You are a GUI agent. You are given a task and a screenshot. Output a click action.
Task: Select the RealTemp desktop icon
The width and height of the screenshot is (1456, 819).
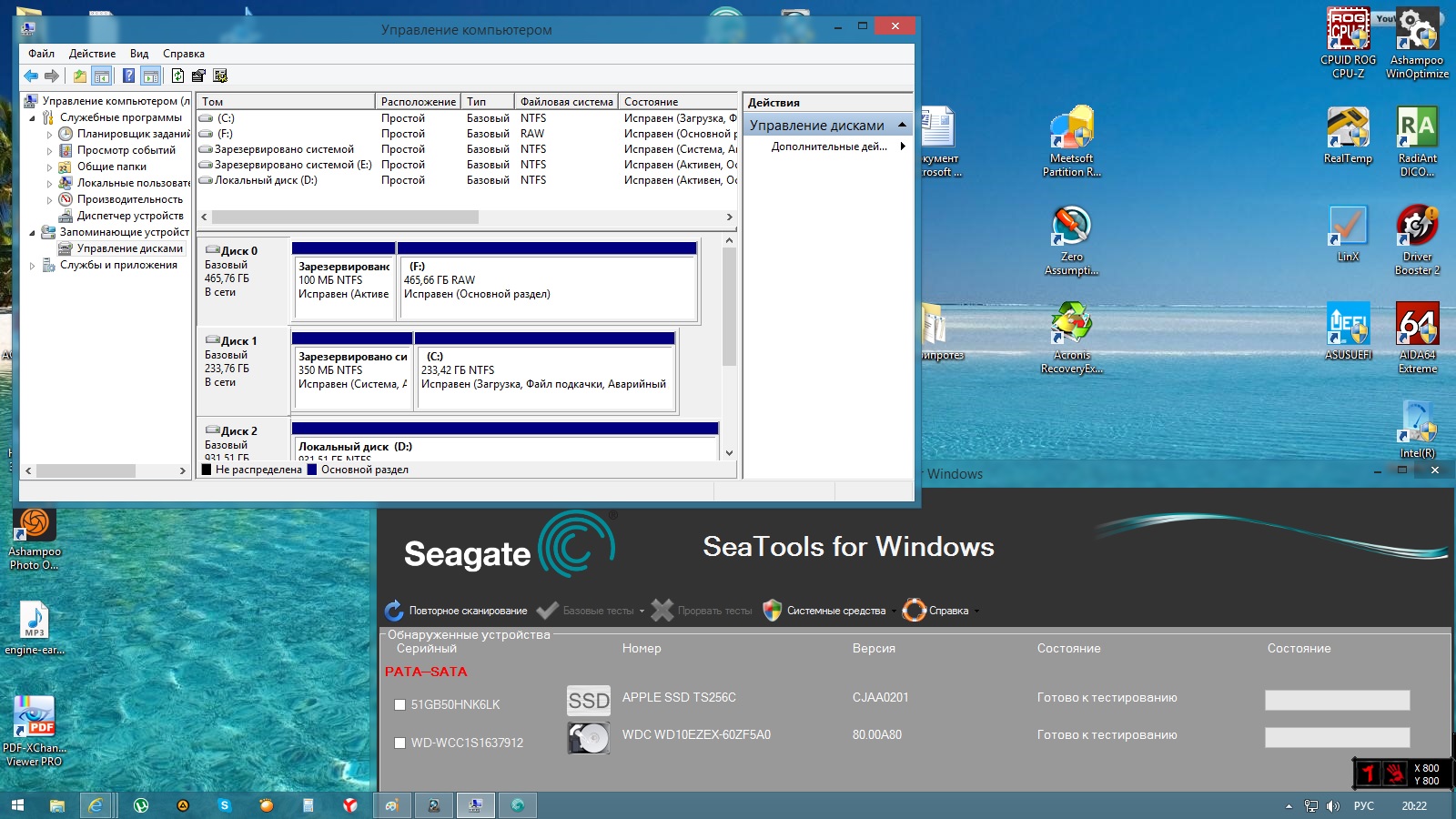(1349, 136)
